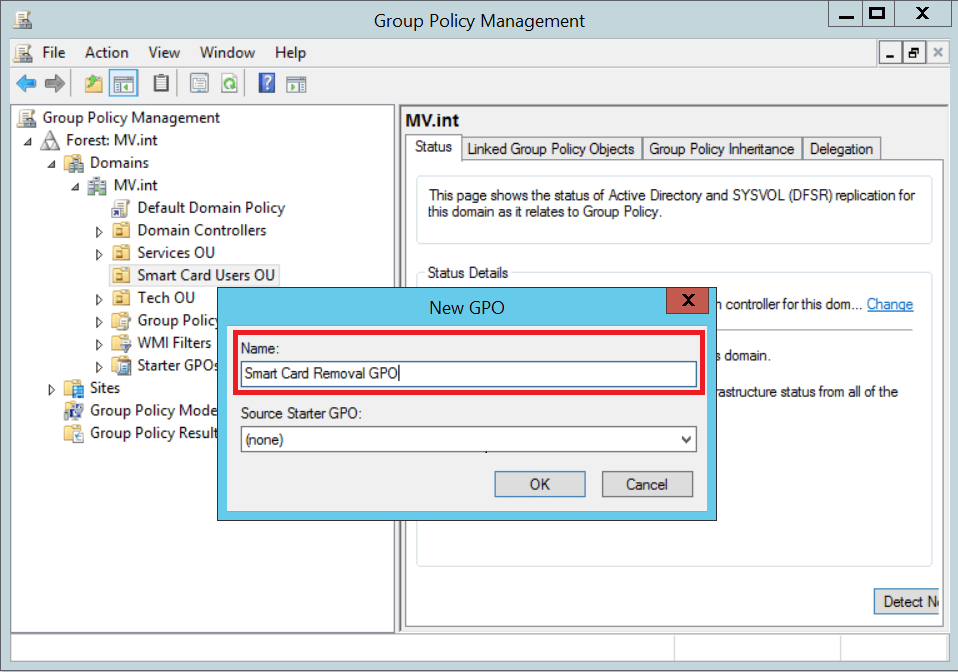The height and width of the screenshot is (672, 958).
Task: Toggle the Show/Hide Console Tree toolbar icon
Action: click(122, 83)
